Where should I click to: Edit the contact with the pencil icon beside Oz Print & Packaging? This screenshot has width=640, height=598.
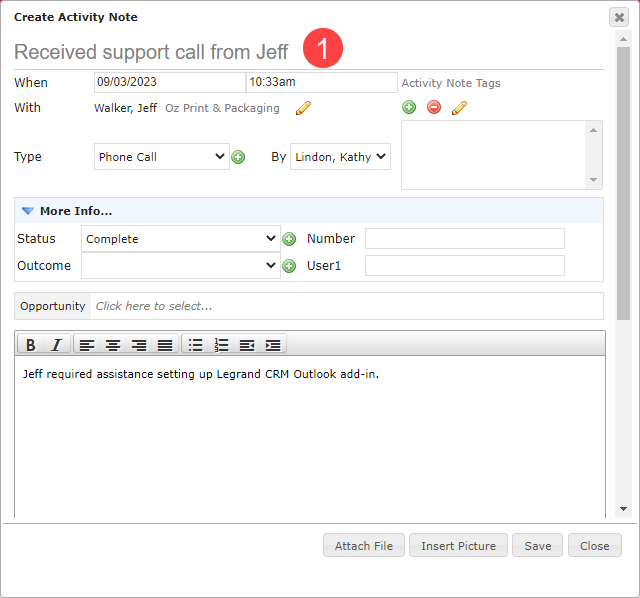click(x=303, y=108)
